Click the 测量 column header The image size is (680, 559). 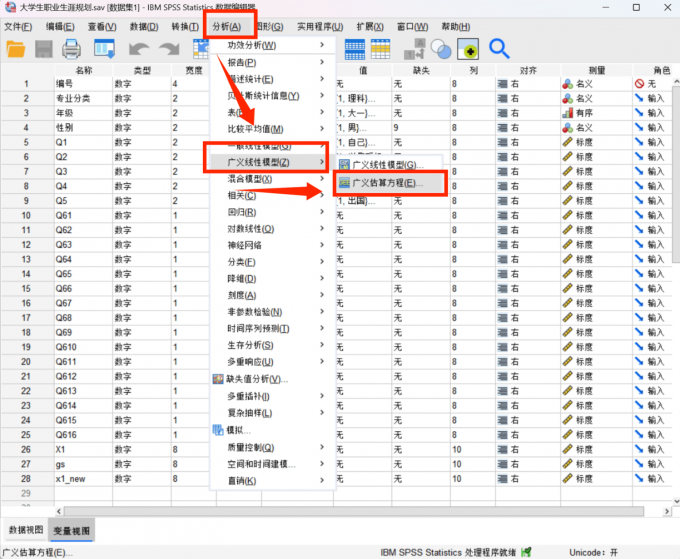coord(597,70)
